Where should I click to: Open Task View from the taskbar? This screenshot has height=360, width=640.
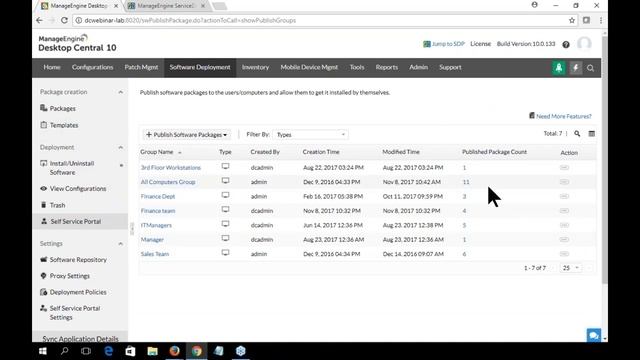pos(86,351)
